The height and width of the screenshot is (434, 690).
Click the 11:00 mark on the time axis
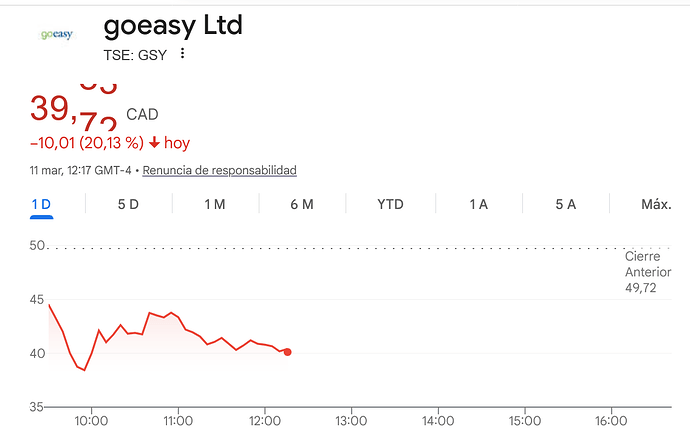click(x=178, y=421)
